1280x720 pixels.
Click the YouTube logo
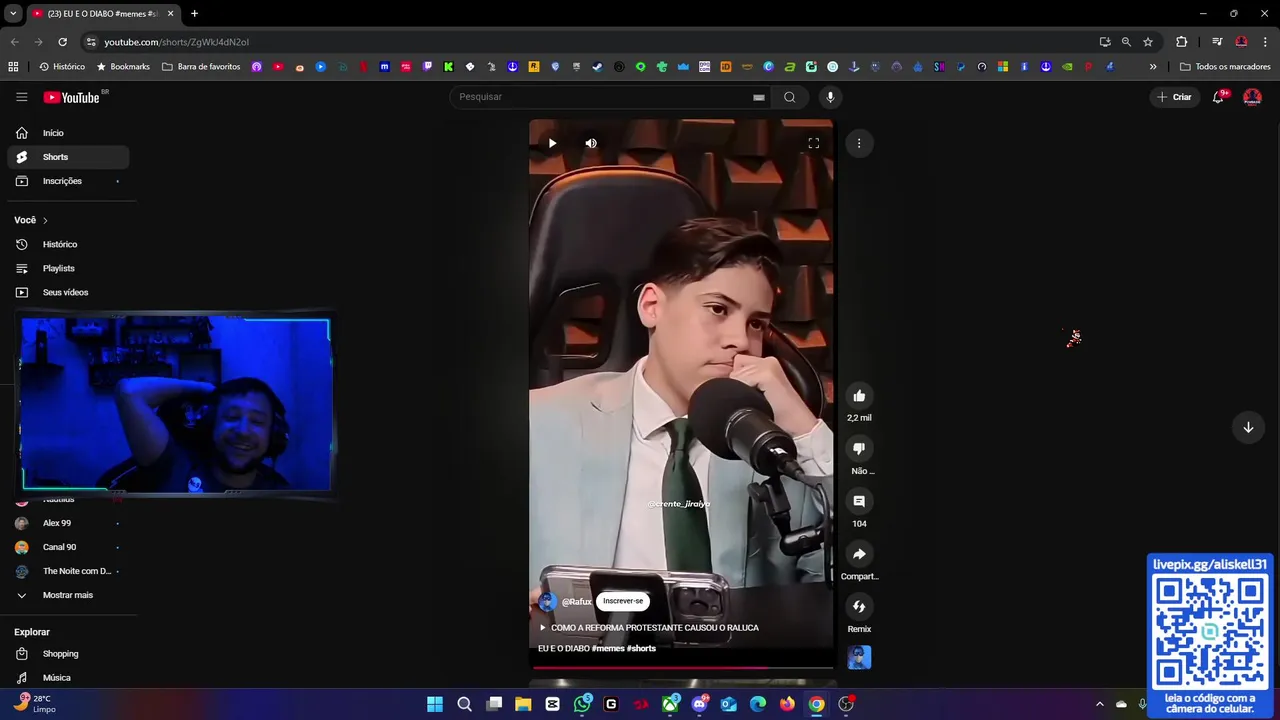pos(72,97)
